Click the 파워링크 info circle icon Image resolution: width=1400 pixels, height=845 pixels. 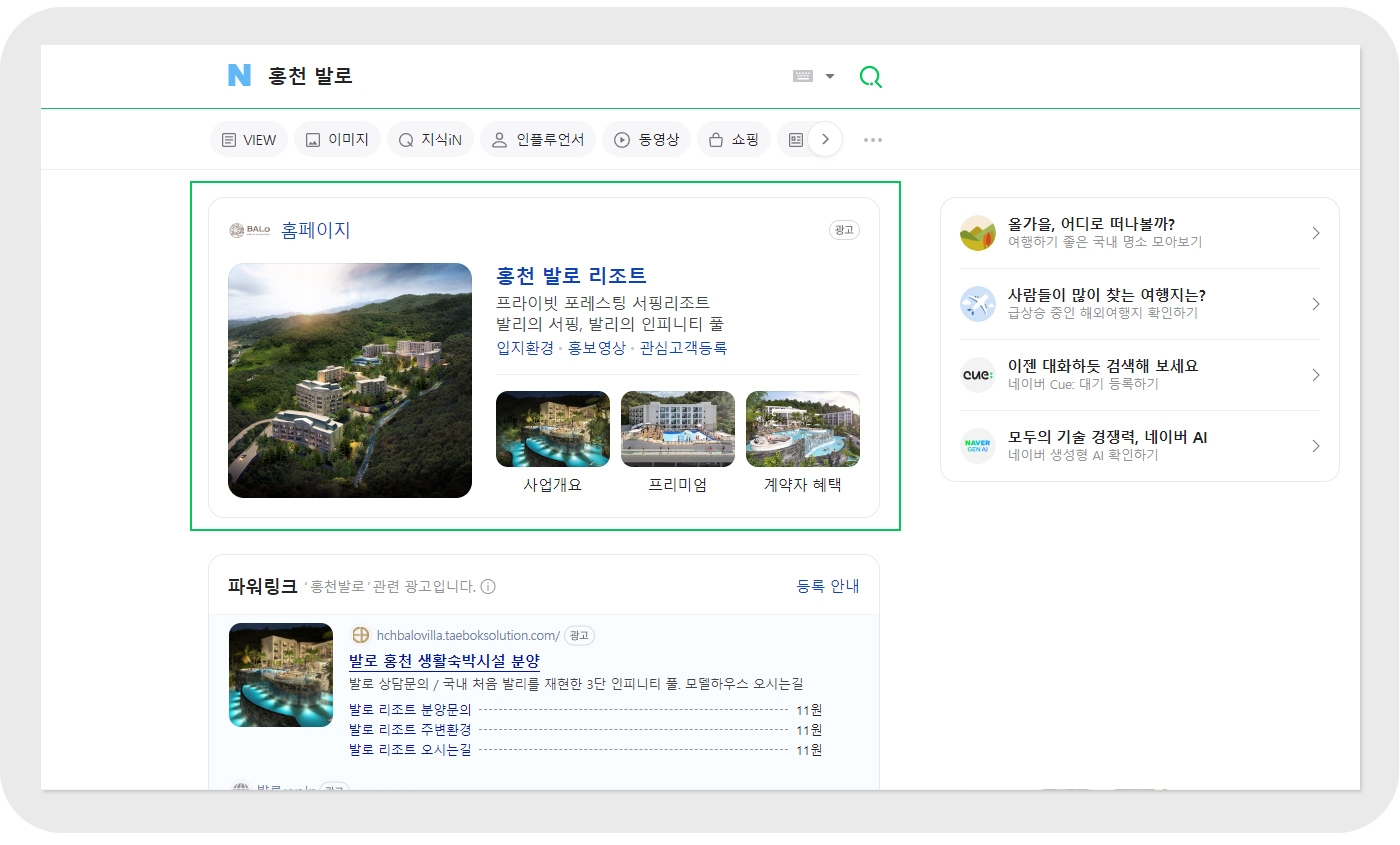click(x=488, y=587)
